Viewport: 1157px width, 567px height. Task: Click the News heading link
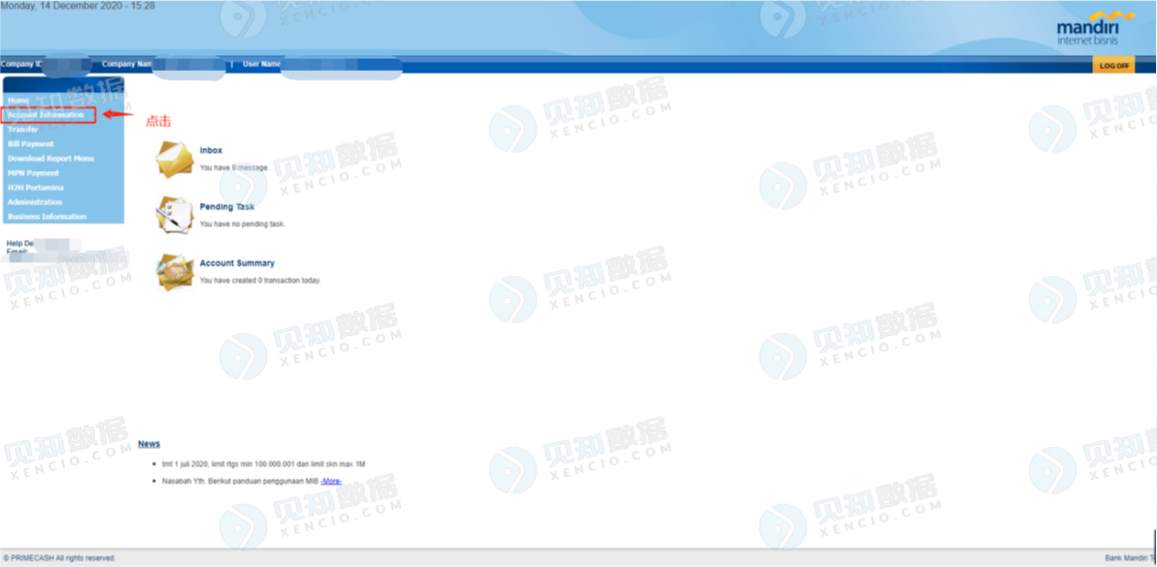(x=149, y=444)
